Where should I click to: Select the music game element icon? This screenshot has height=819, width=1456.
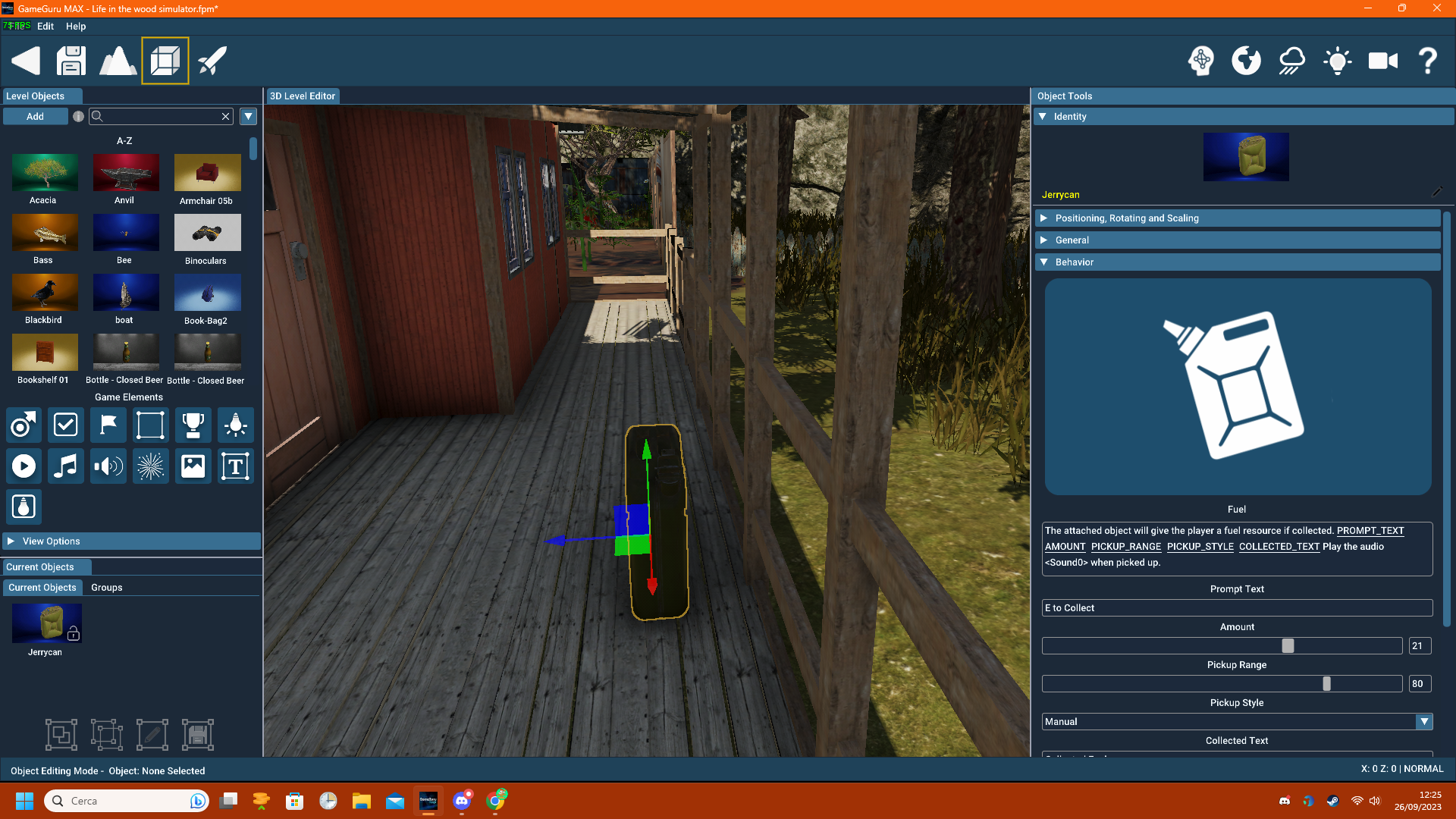pyautogui.click(x=66, y=466)
